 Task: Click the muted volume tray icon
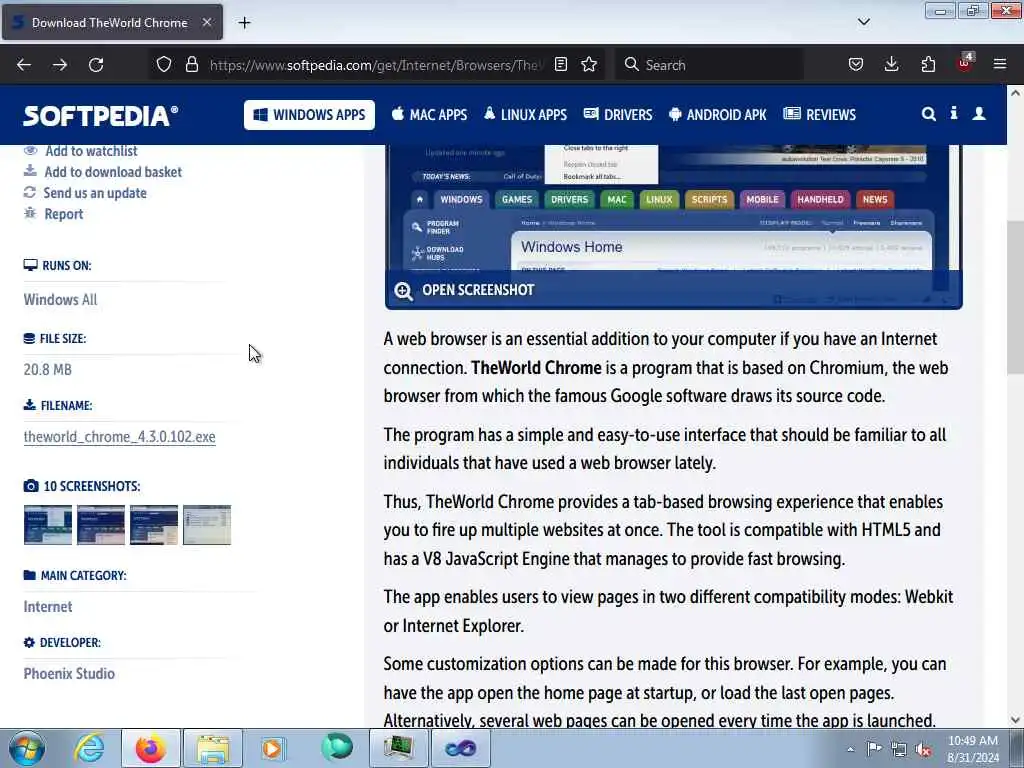(x=923, y=750)
